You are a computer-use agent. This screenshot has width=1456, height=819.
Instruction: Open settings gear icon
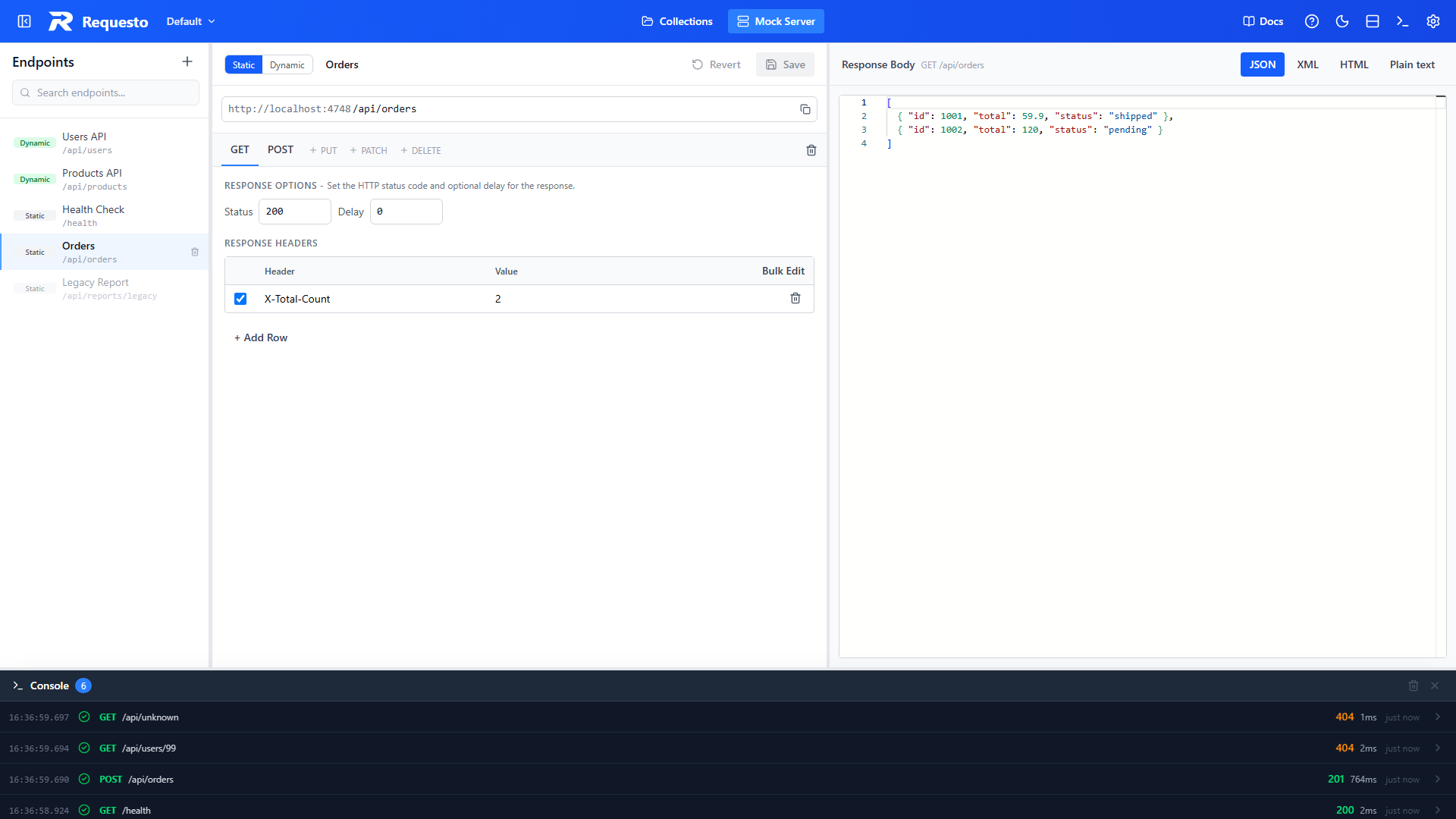pyautogui.click(x=1433, y=21)
